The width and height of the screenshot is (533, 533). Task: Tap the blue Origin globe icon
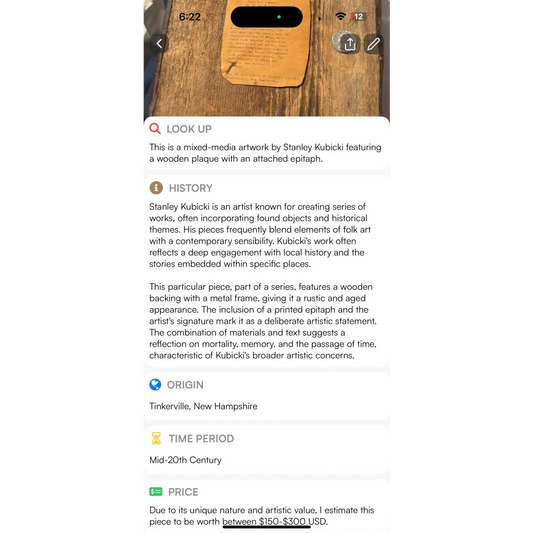pos(155,384)
